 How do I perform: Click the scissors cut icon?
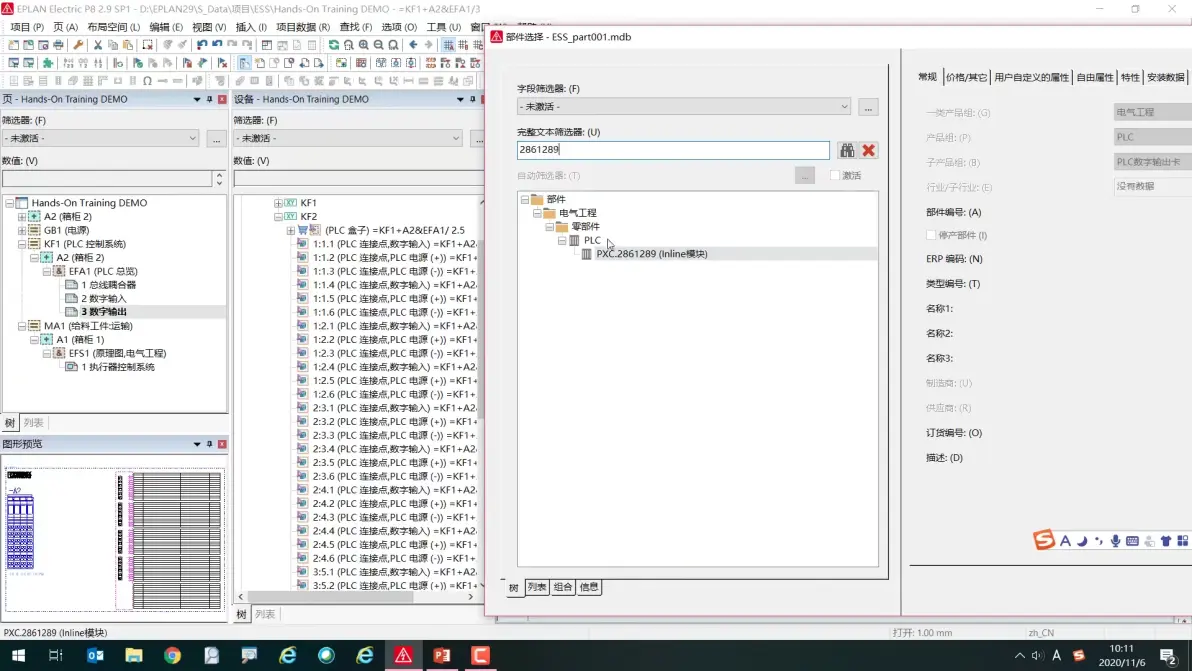97,45
